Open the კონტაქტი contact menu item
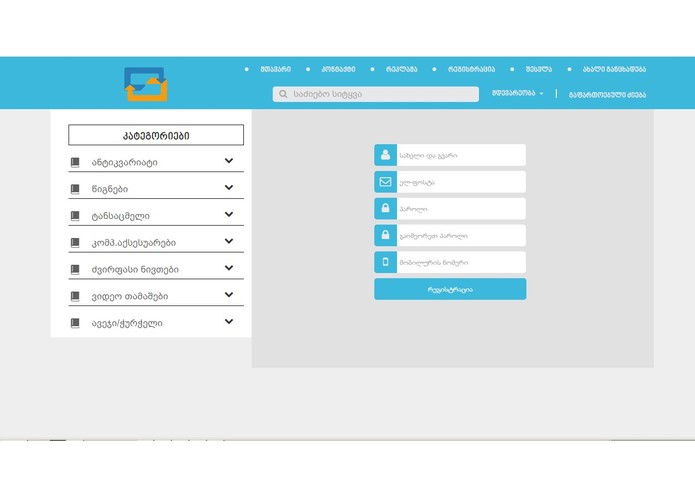This screenshot has height=494, width=695. coord(338,69)
